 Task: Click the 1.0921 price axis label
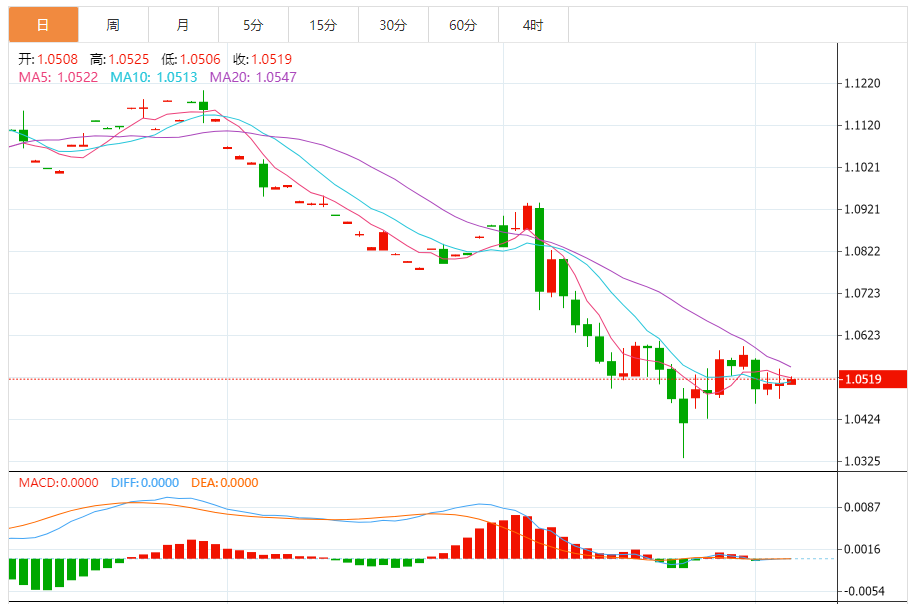[863, 209]
